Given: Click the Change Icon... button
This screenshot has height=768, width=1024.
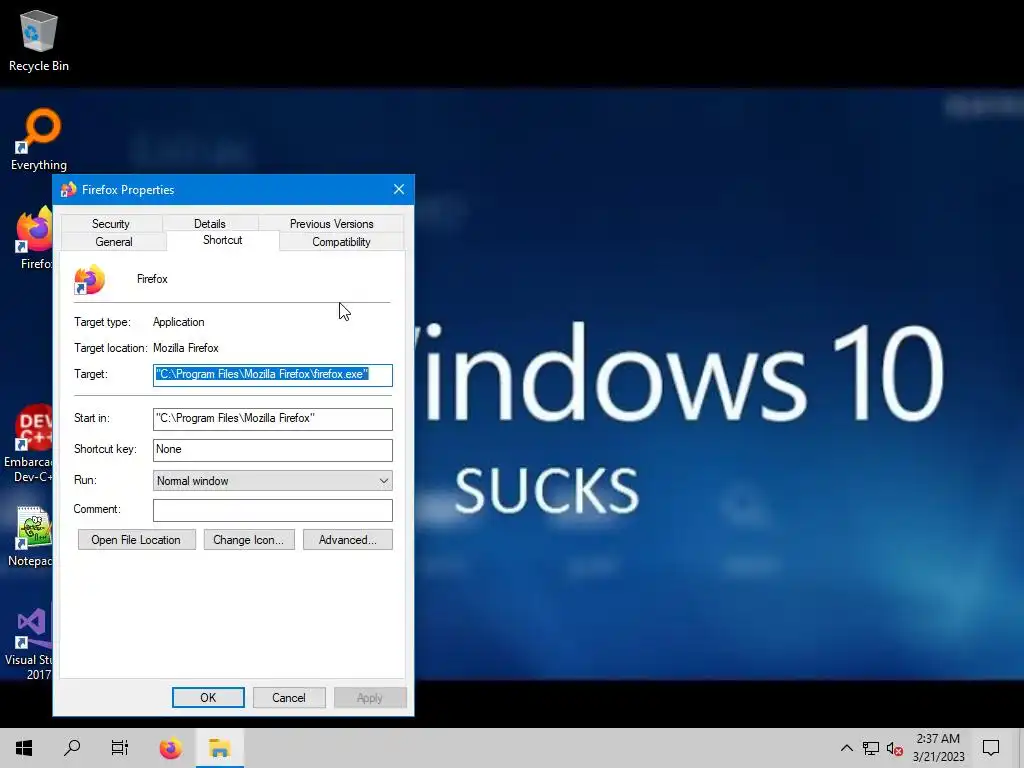Looking at the screenshot, I should pyautogui.click(x=249, y=539).
